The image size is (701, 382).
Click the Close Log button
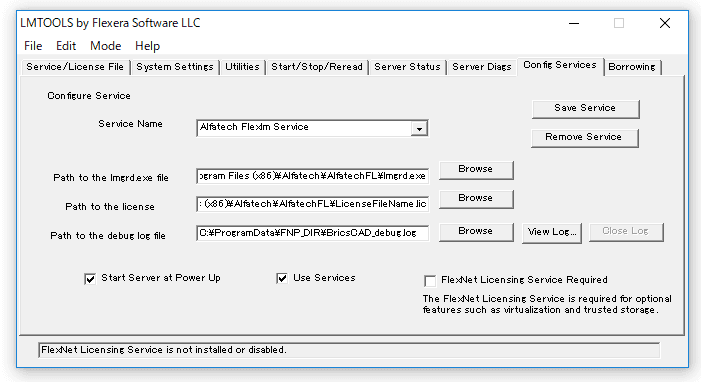point(626,232)
